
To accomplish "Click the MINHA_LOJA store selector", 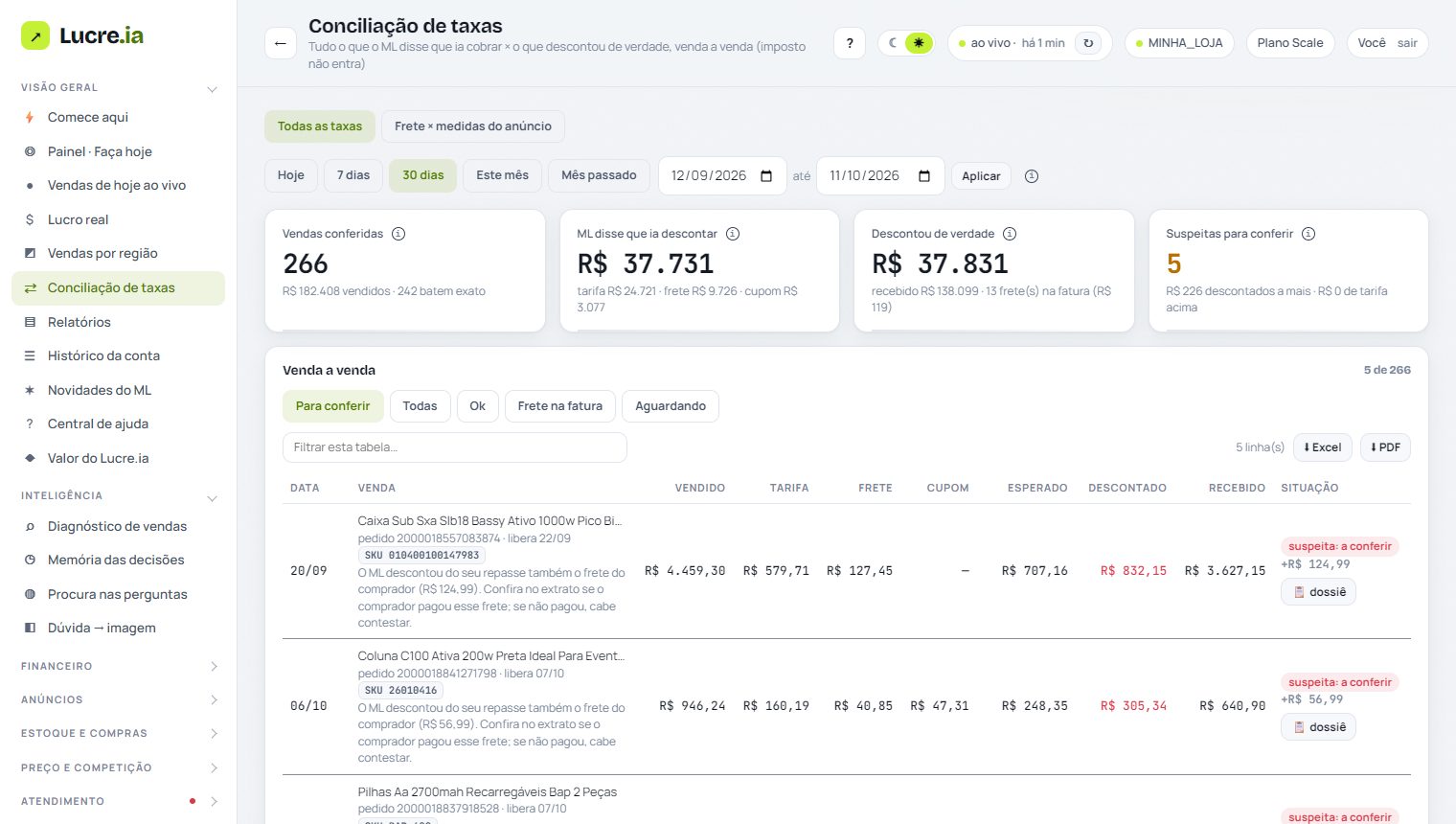I will tap(1179, 43).
